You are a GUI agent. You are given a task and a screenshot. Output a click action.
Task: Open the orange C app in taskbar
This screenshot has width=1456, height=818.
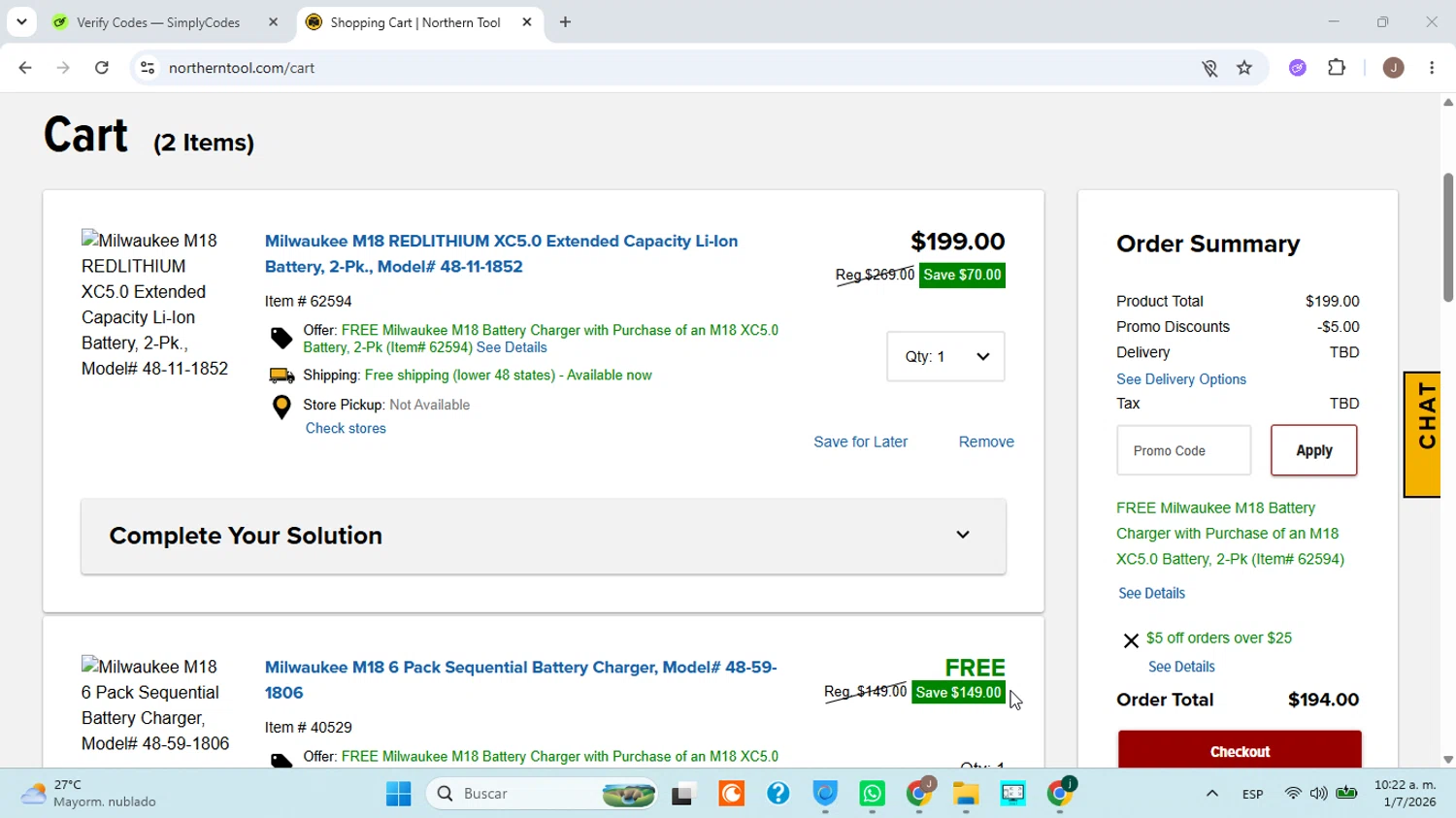point(731,794)
